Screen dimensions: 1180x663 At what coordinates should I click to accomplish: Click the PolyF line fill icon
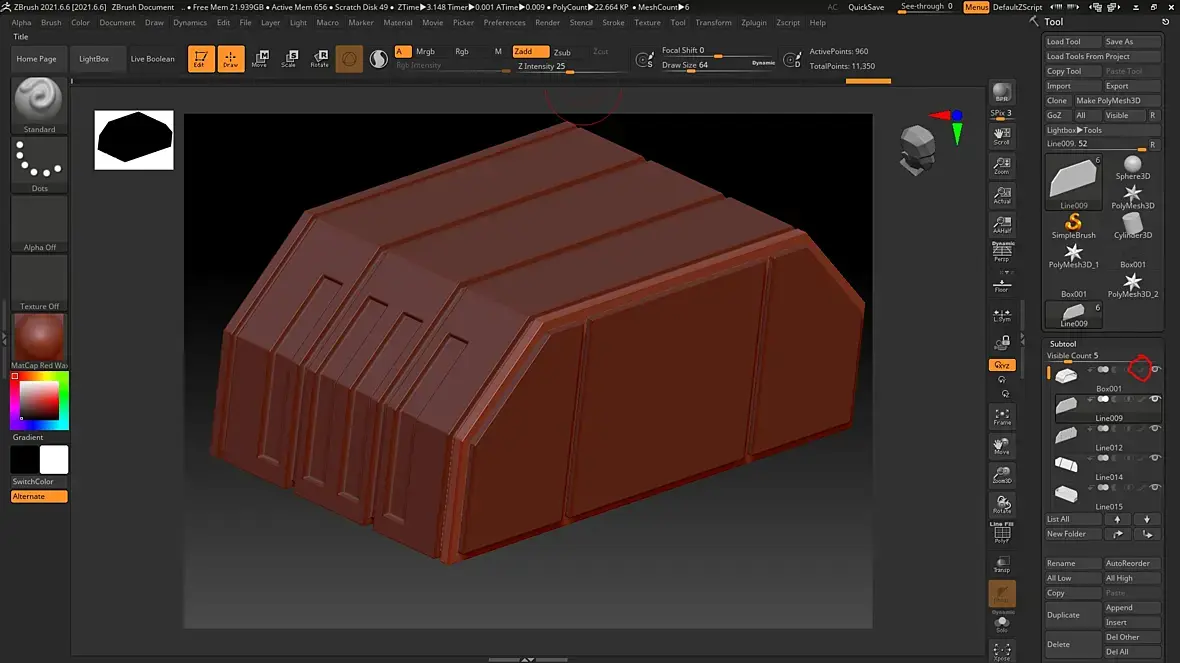point(1001,534)
